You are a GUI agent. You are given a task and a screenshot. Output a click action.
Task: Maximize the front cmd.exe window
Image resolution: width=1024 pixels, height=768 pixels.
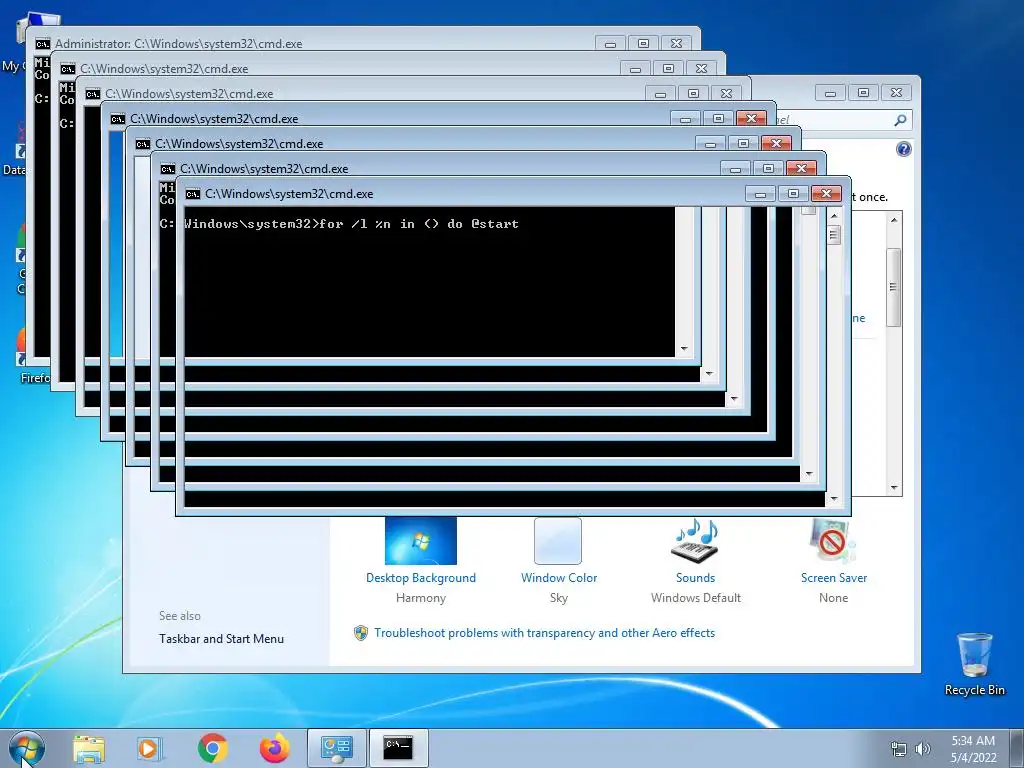[793, 193]
